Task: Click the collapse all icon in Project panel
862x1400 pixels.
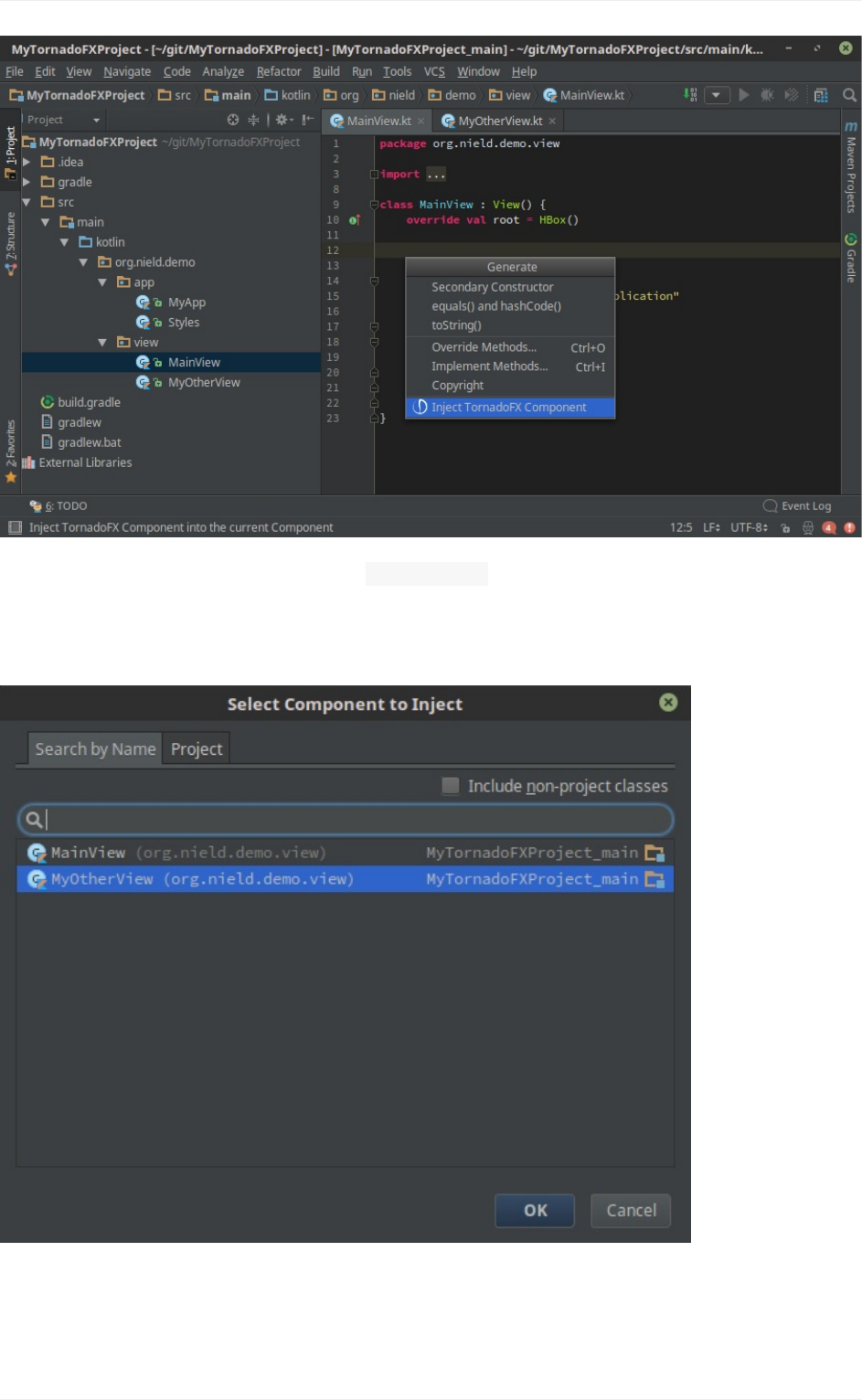Action: click(253, 120)
